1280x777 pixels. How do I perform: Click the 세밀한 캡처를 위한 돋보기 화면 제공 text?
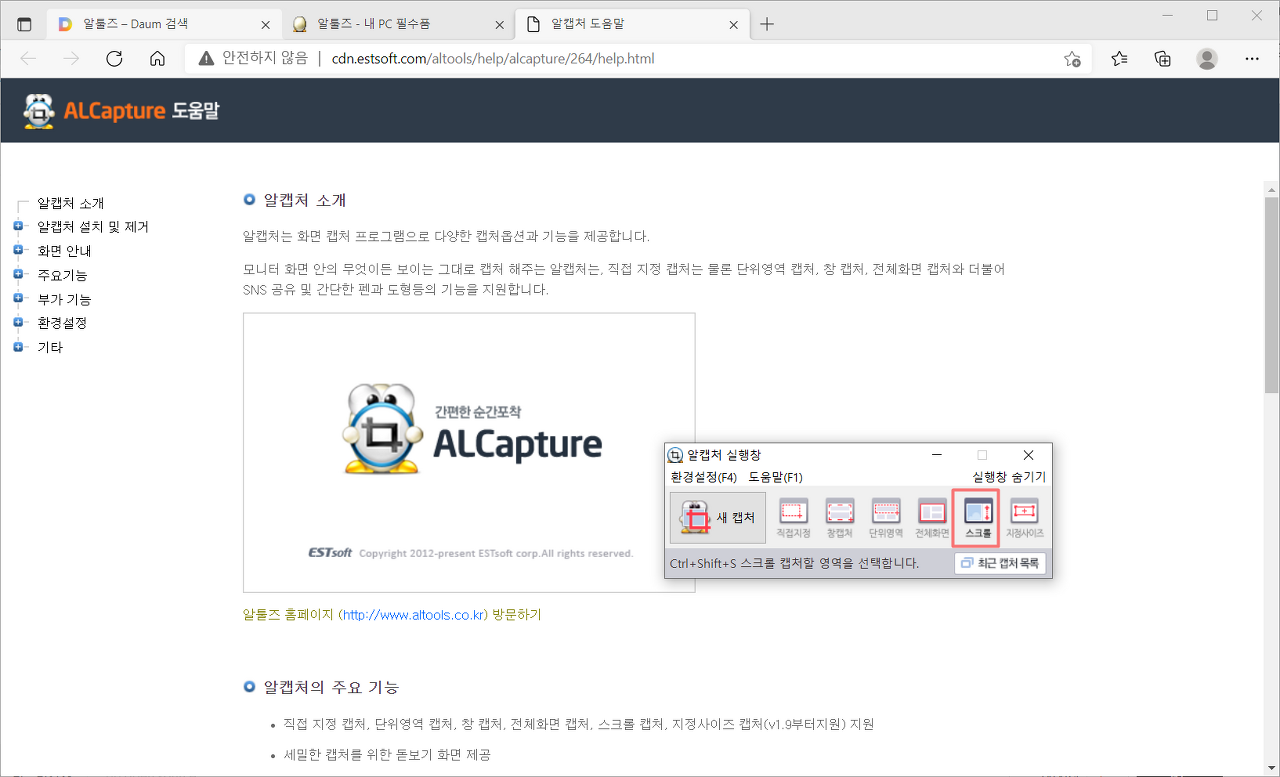point(387,755)
